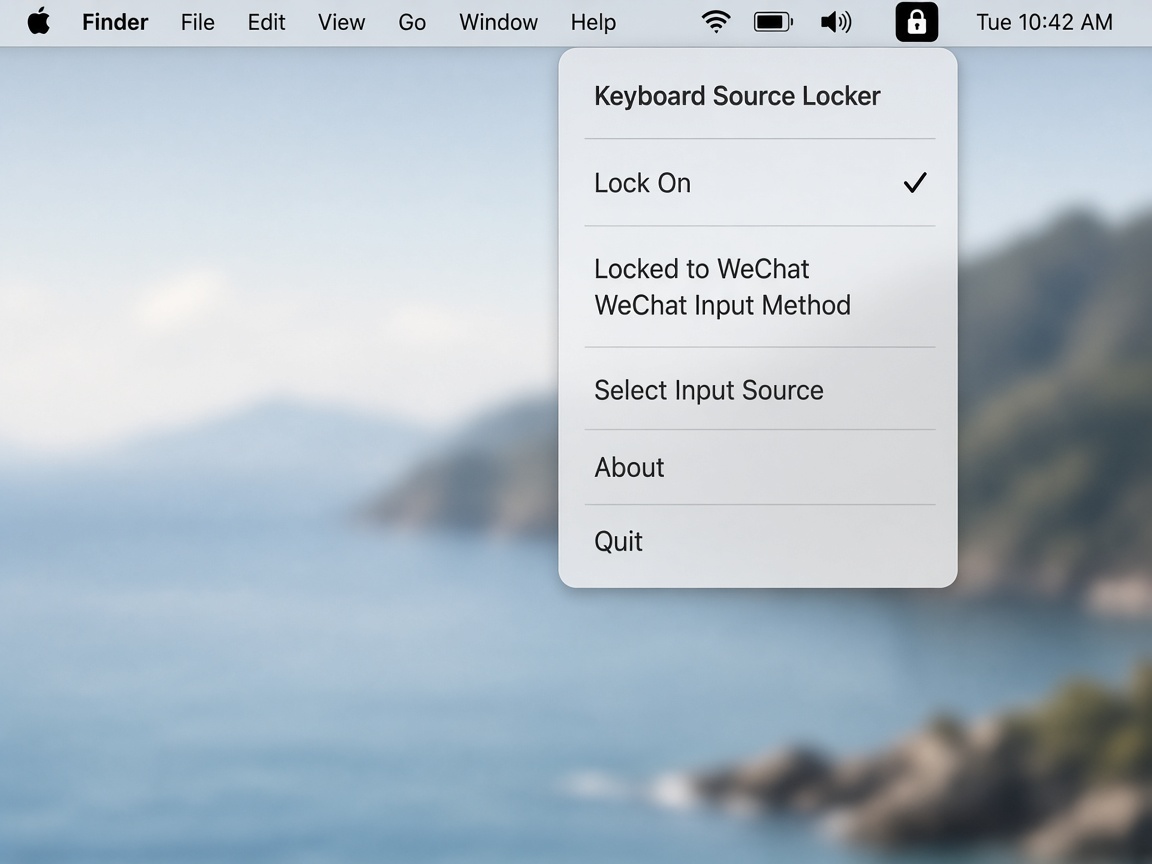Choose Select Input Source
Viewport: 1152px width, 864px height.
tap(760, 390)
